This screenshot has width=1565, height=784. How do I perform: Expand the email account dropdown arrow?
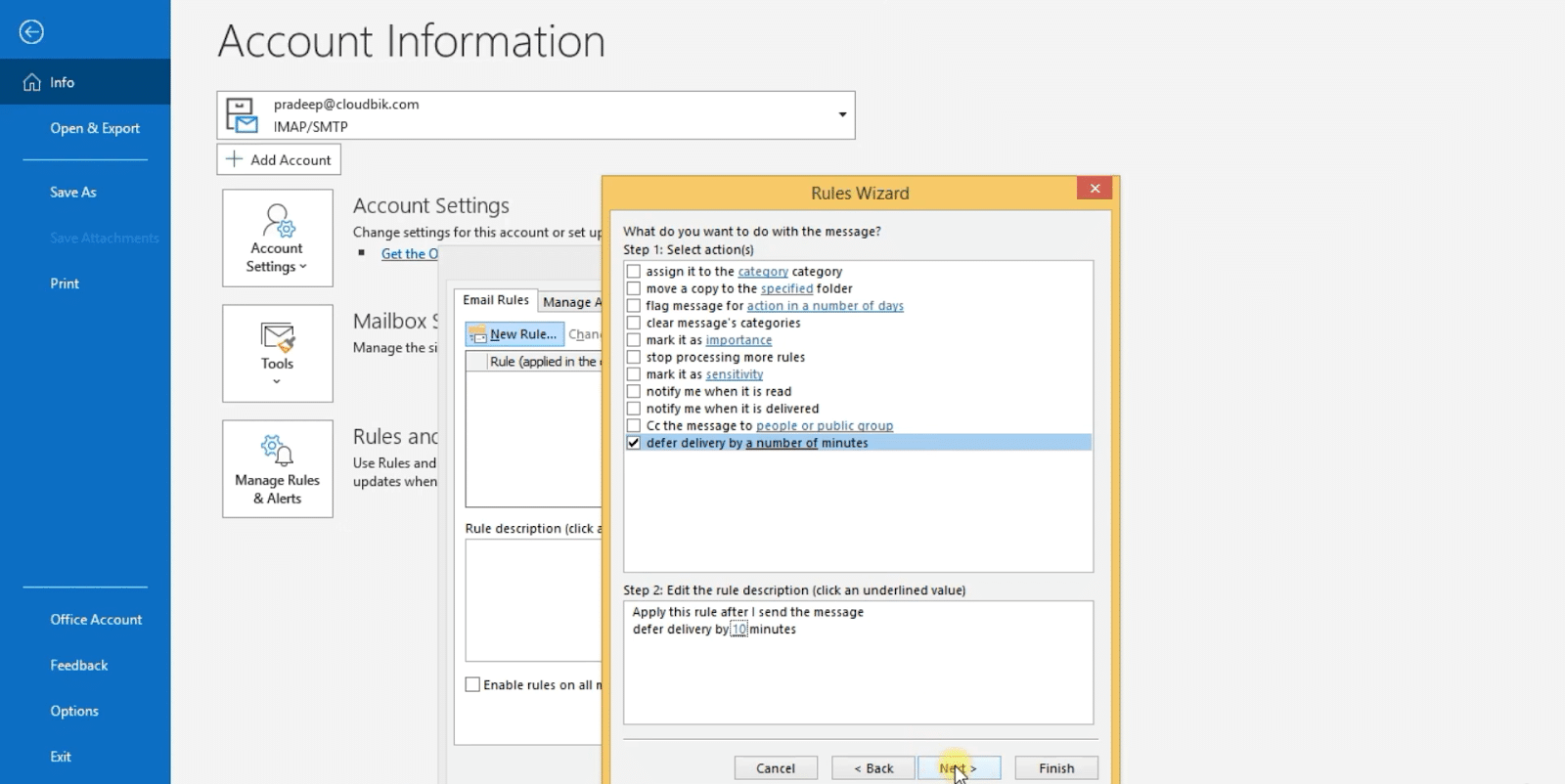point(842,115)
